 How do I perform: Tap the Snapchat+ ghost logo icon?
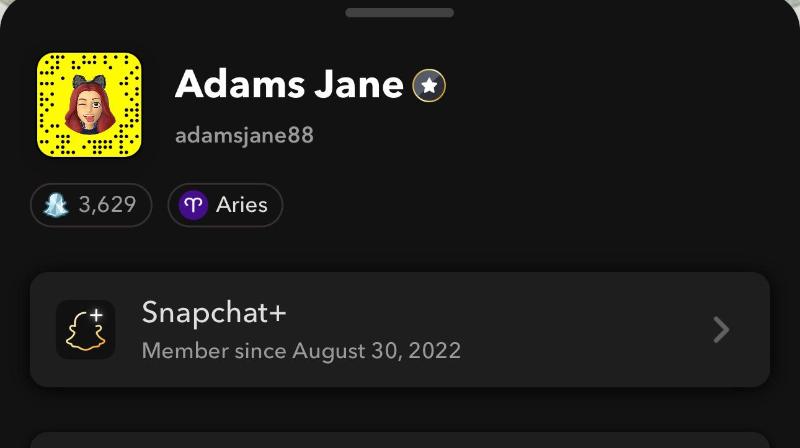pos(85,330)
